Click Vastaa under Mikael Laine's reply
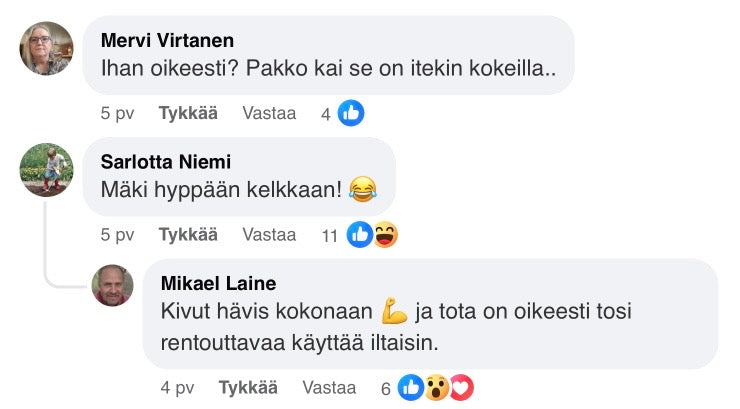Screen dimensions: 740x409 point(329,387)
